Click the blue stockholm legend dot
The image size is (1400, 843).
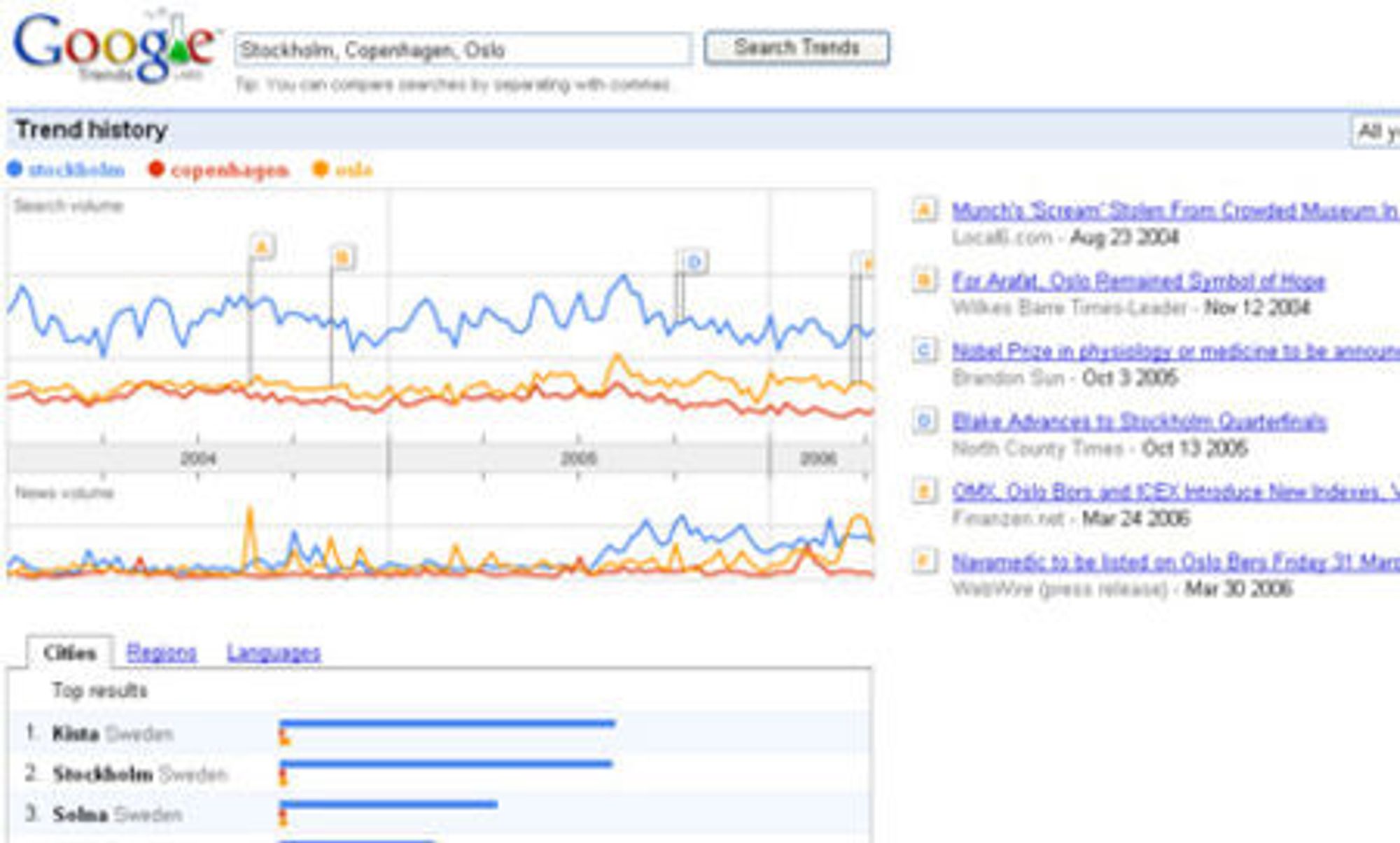pyautogui.click(x=15, y=169)
